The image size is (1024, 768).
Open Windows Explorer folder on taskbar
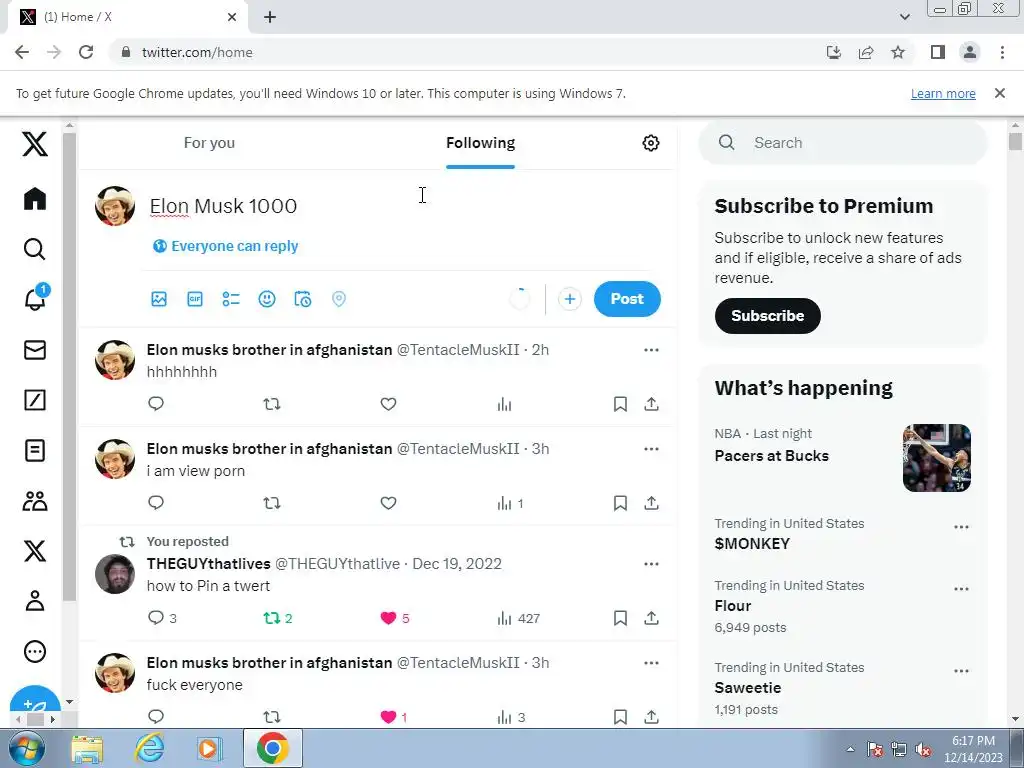tap(87, 748)
